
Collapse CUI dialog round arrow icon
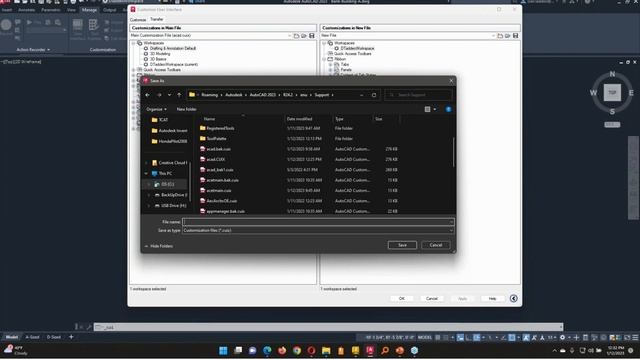click(513, 299)
